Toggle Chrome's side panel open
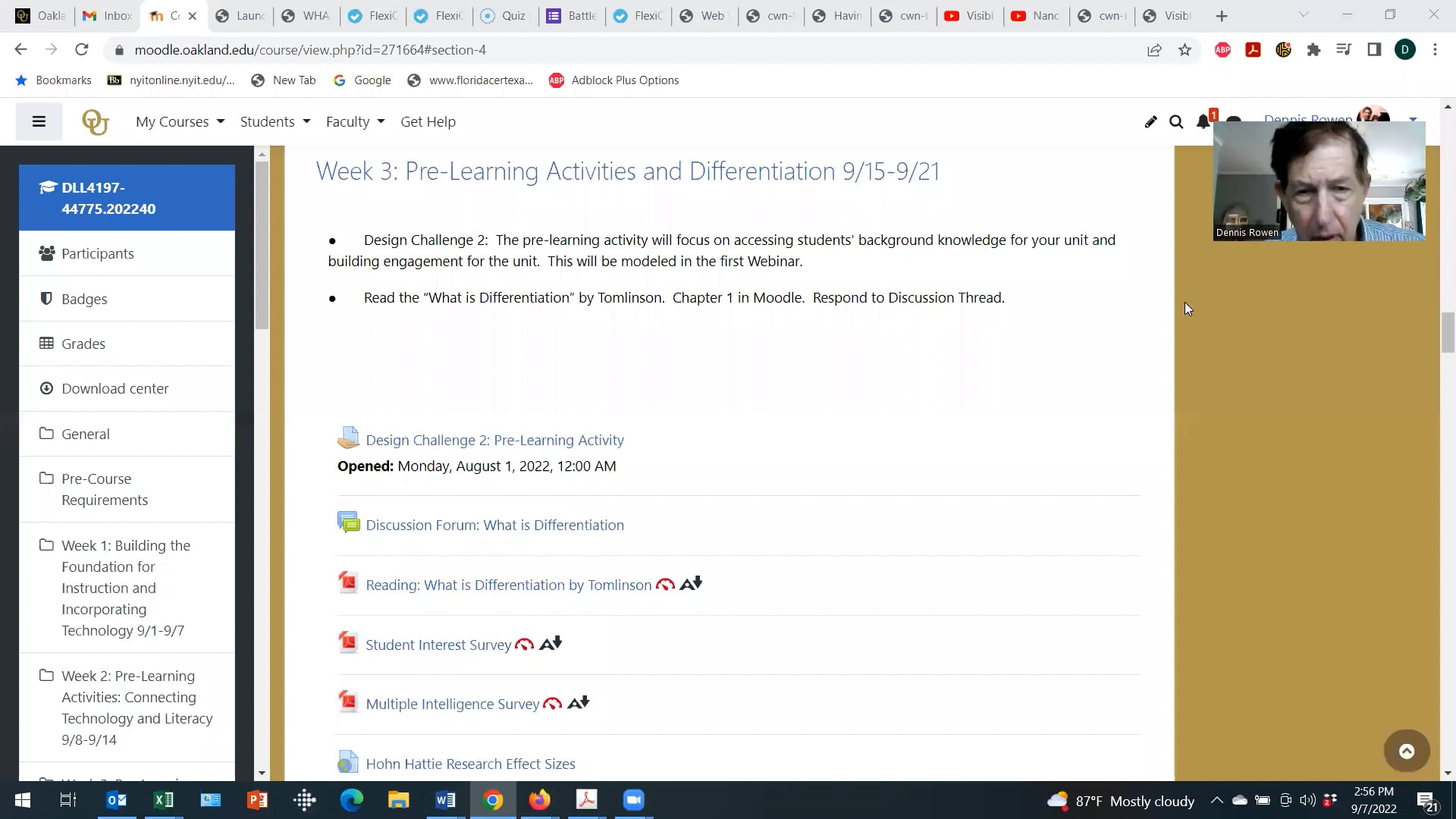Viewport: 1456px width, 819px height. click(x=1374, y=49)
